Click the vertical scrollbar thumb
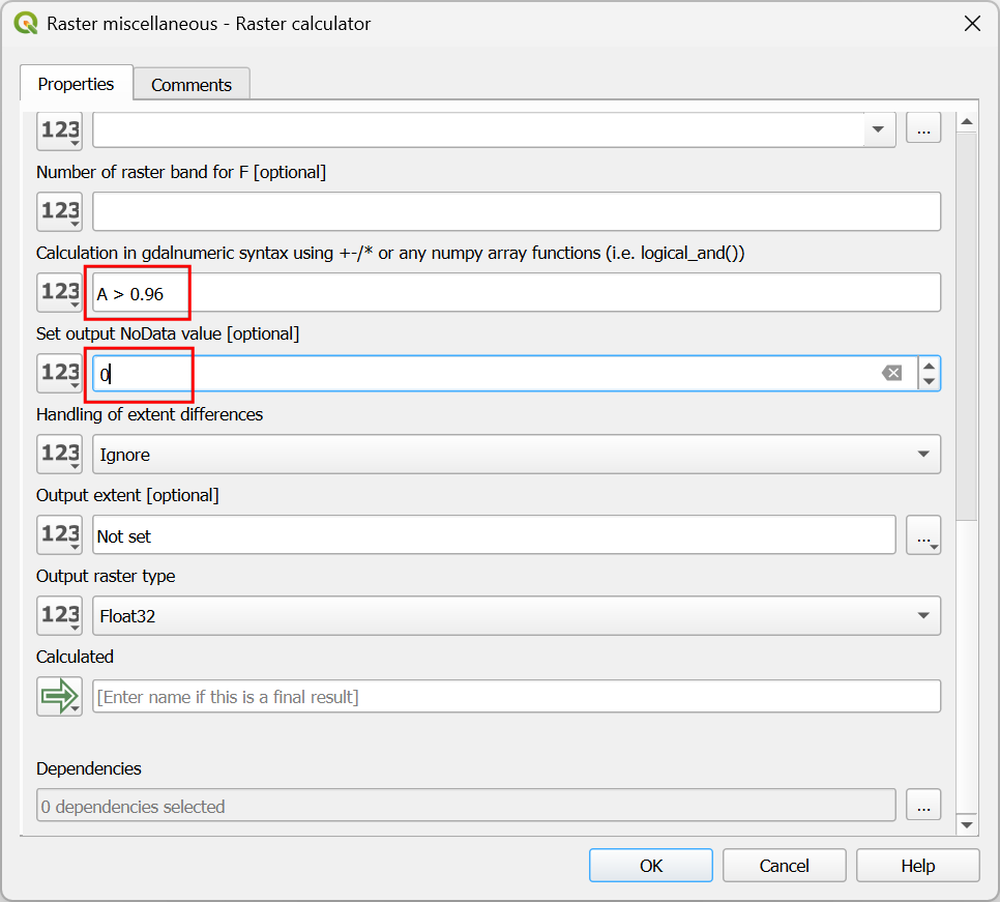Viewport: 1000px width, 902px height. click(x=967, y=327)
